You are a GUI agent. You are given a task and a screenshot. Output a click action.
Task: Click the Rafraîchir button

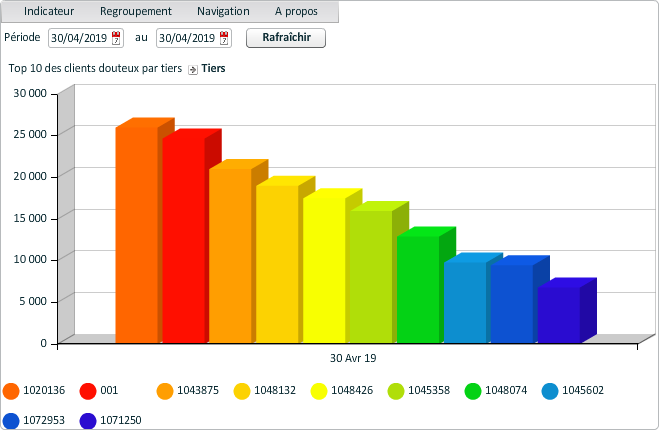coord(286,38)
